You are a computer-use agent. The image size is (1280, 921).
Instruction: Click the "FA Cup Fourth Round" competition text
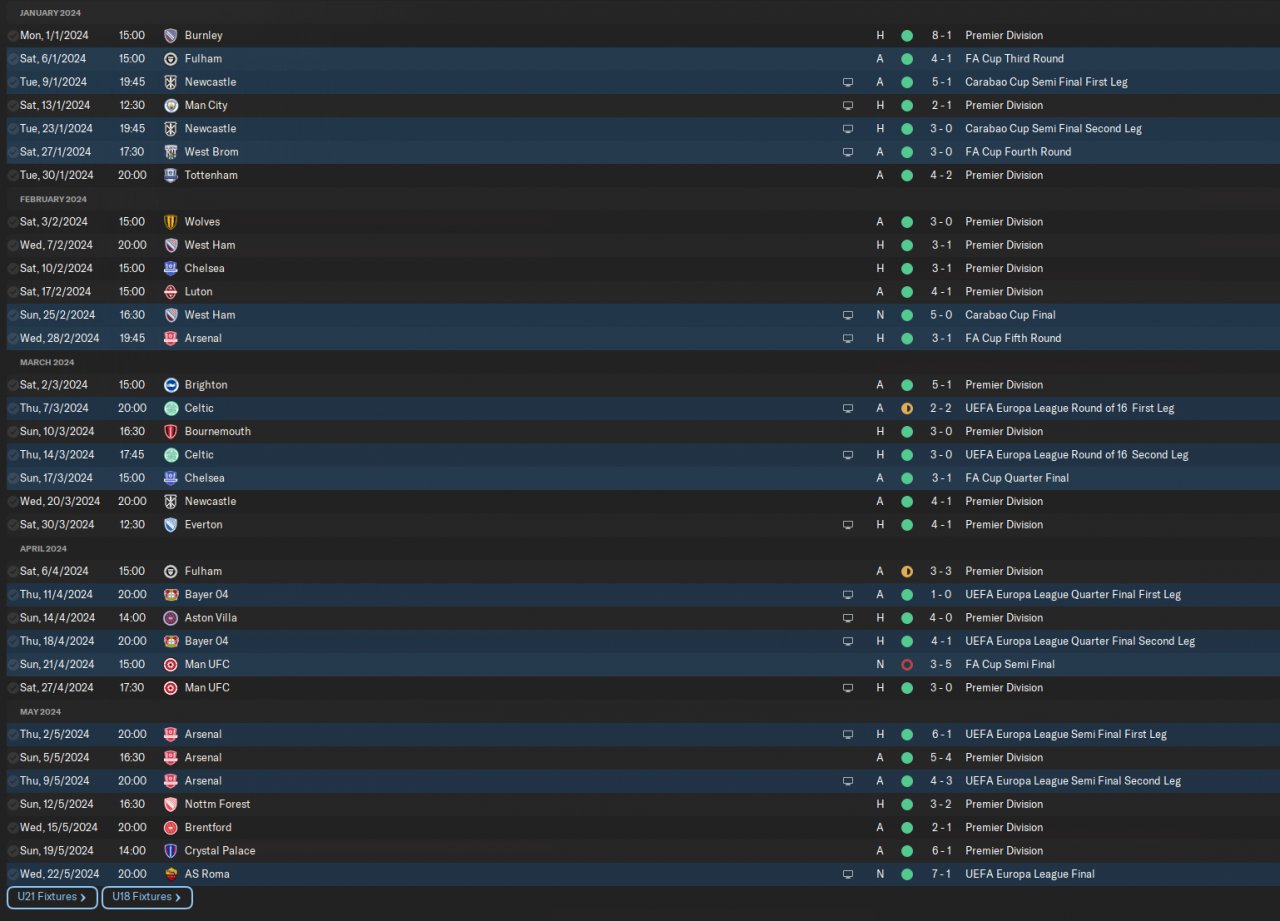pos(1018,152)
